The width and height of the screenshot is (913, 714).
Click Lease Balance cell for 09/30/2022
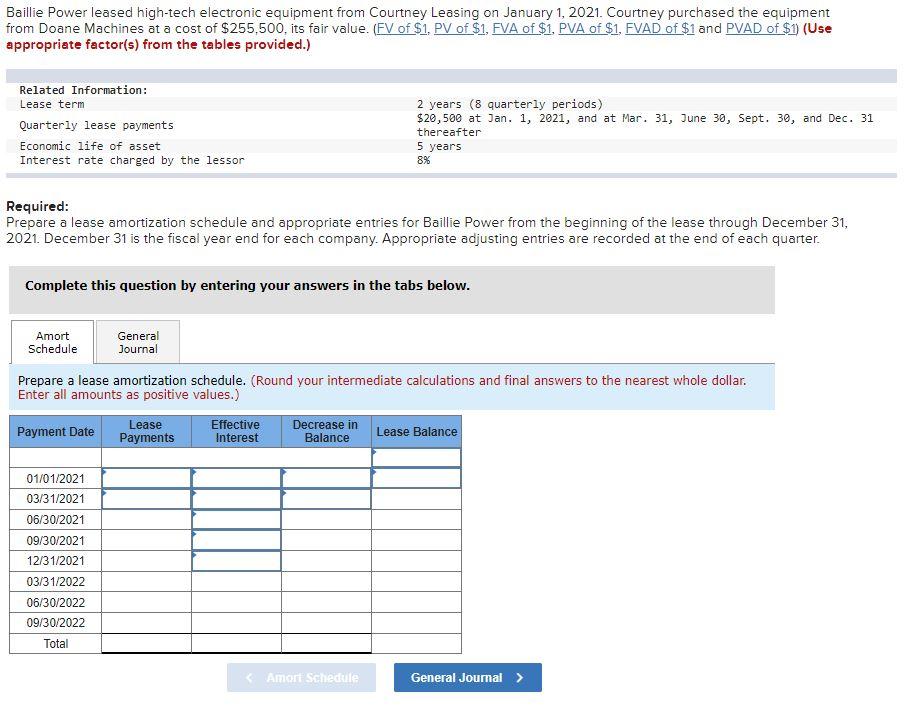[x=416, y=623]
